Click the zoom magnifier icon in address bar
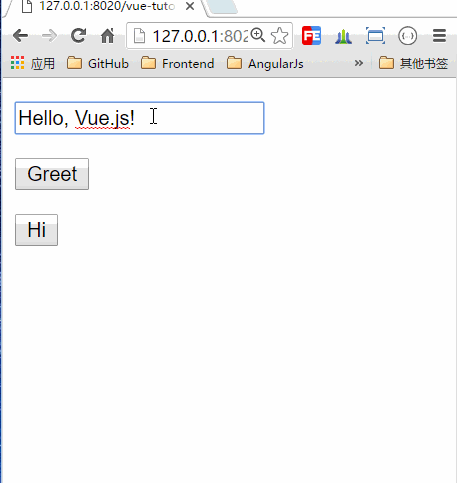Image resolution: width=457 pixels, height=483 pixels. click(258, 35)
